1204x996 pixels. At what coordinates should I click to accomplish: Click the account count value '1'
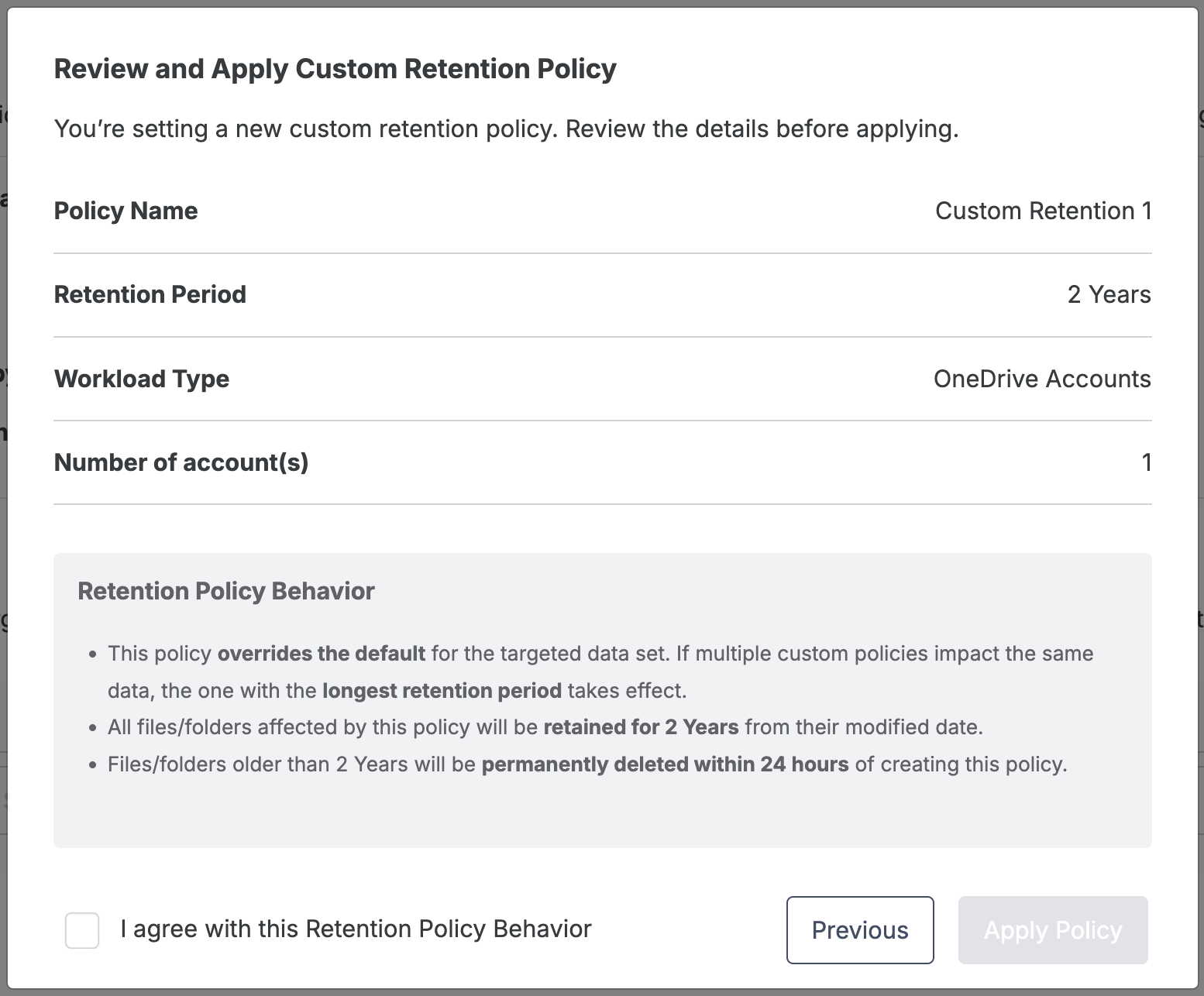pos(1146,462)
